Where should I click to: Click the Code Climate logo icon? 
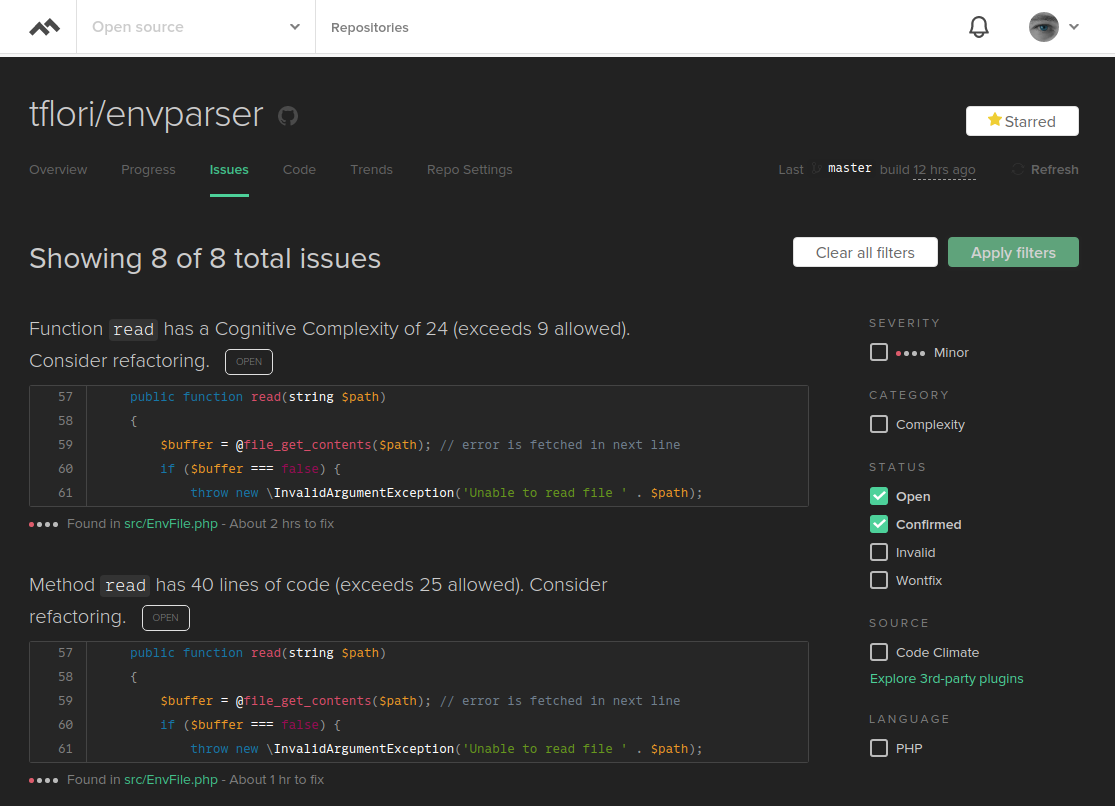click(44, 27)
